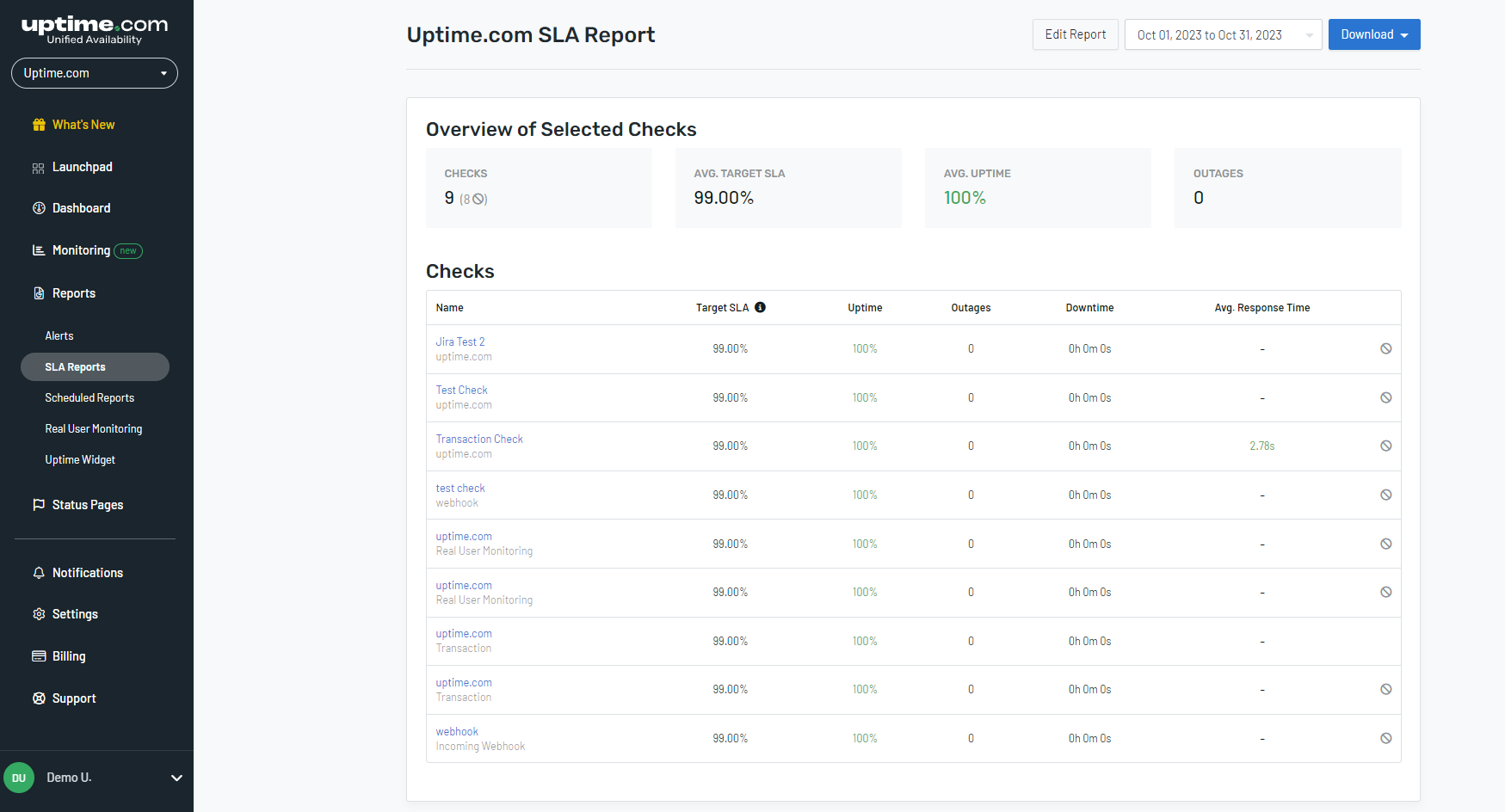Toggle exclude icon for webhook row
1505x812 pixels.
pos(1386,738)
